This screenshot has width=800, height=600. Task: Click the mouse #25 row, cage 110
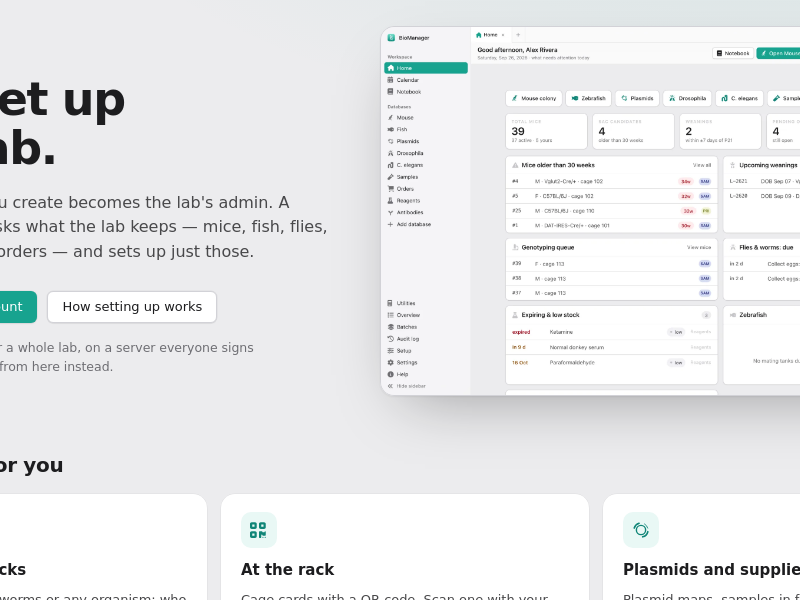[x=611, y=211]
